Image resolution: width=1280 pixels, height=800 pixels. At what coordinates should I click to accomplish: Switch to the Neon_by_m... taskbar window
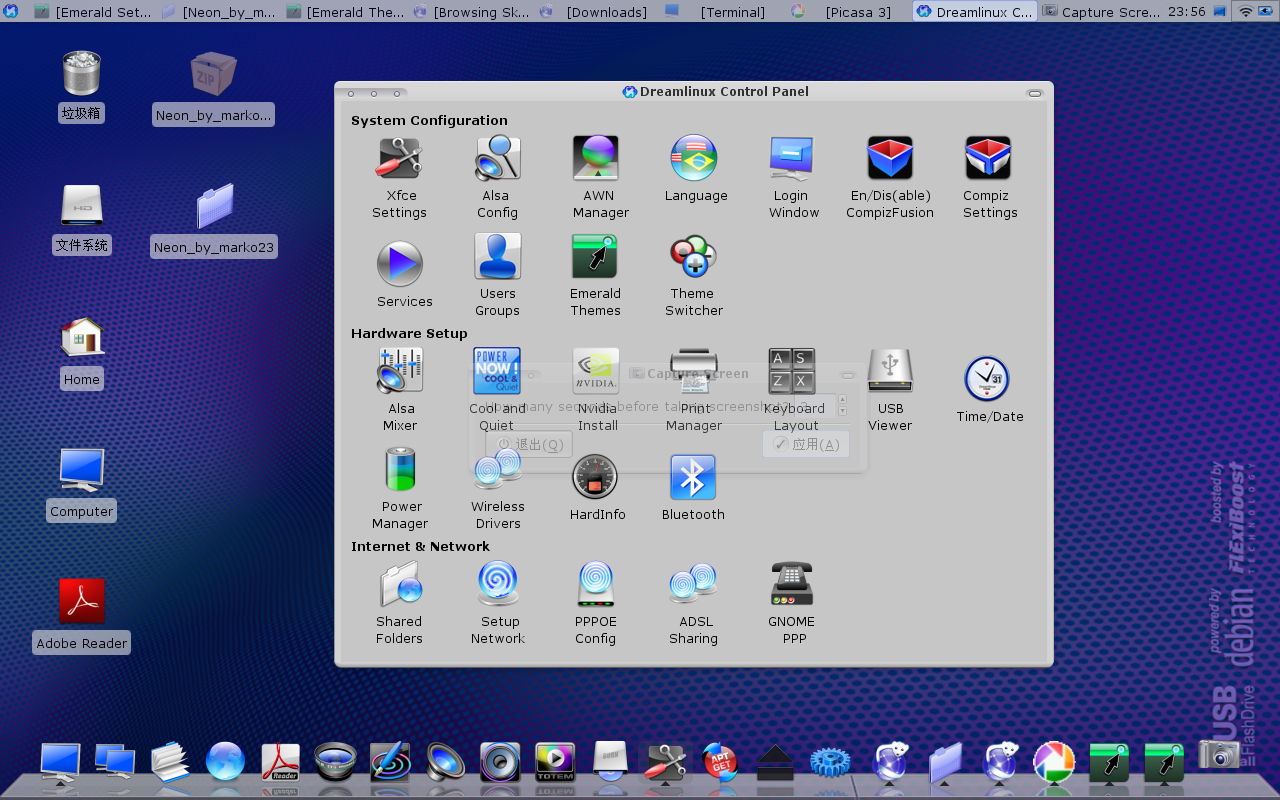(x=219, y=12)
